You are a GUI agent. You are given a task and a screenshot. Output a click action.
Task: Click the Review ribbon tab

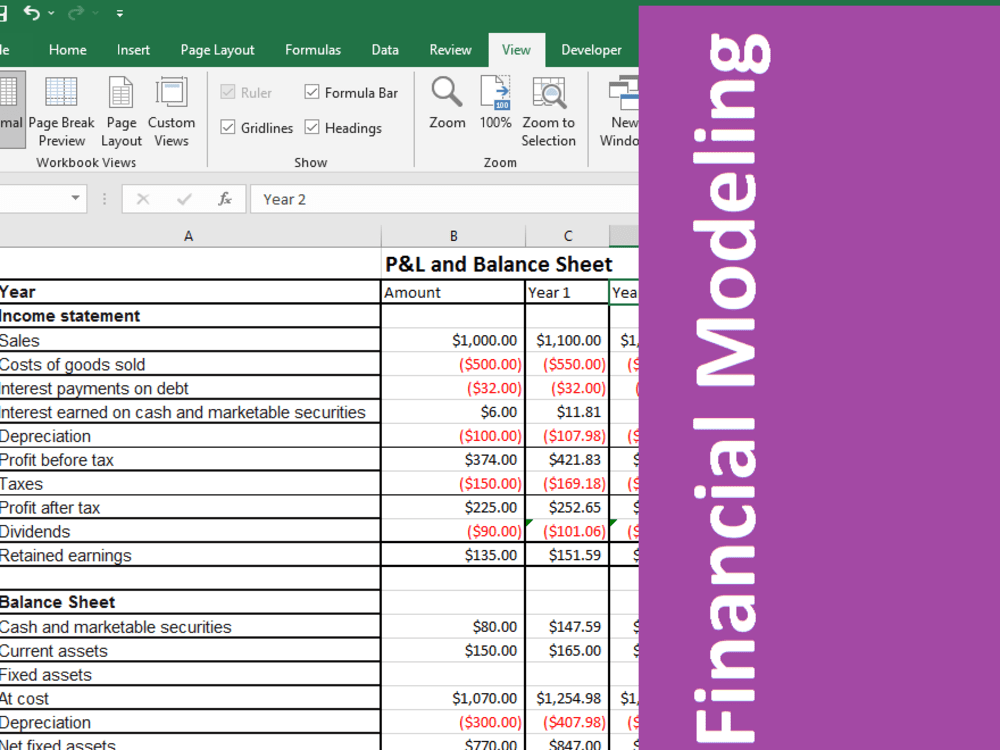450,49
